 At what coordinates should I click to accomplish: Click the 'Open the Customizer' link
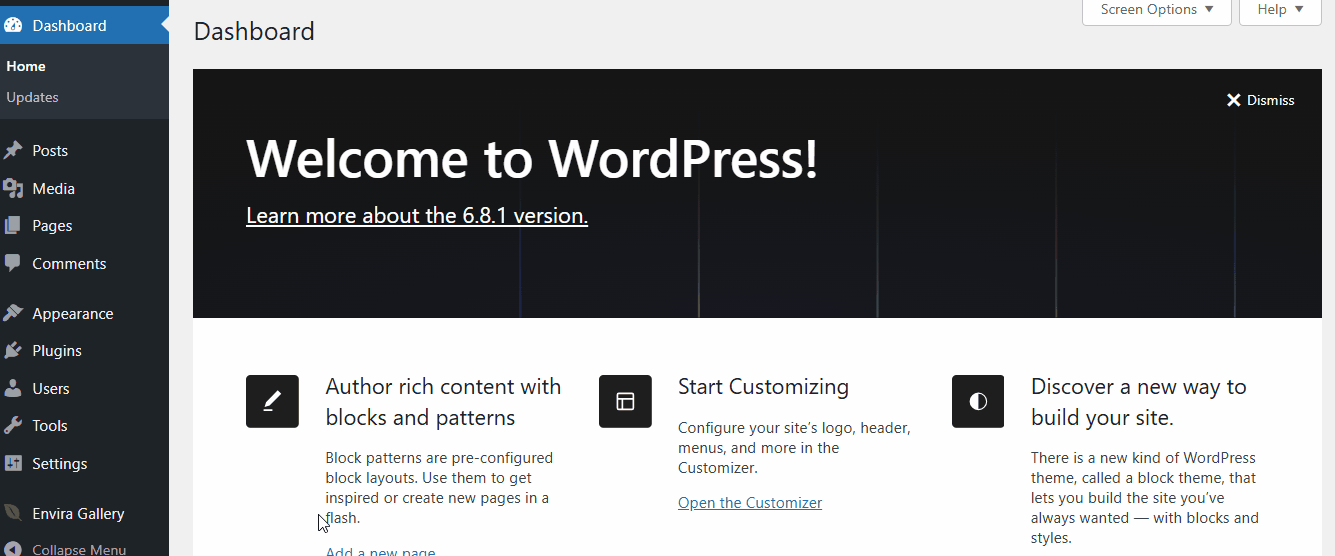pos(749,503)
